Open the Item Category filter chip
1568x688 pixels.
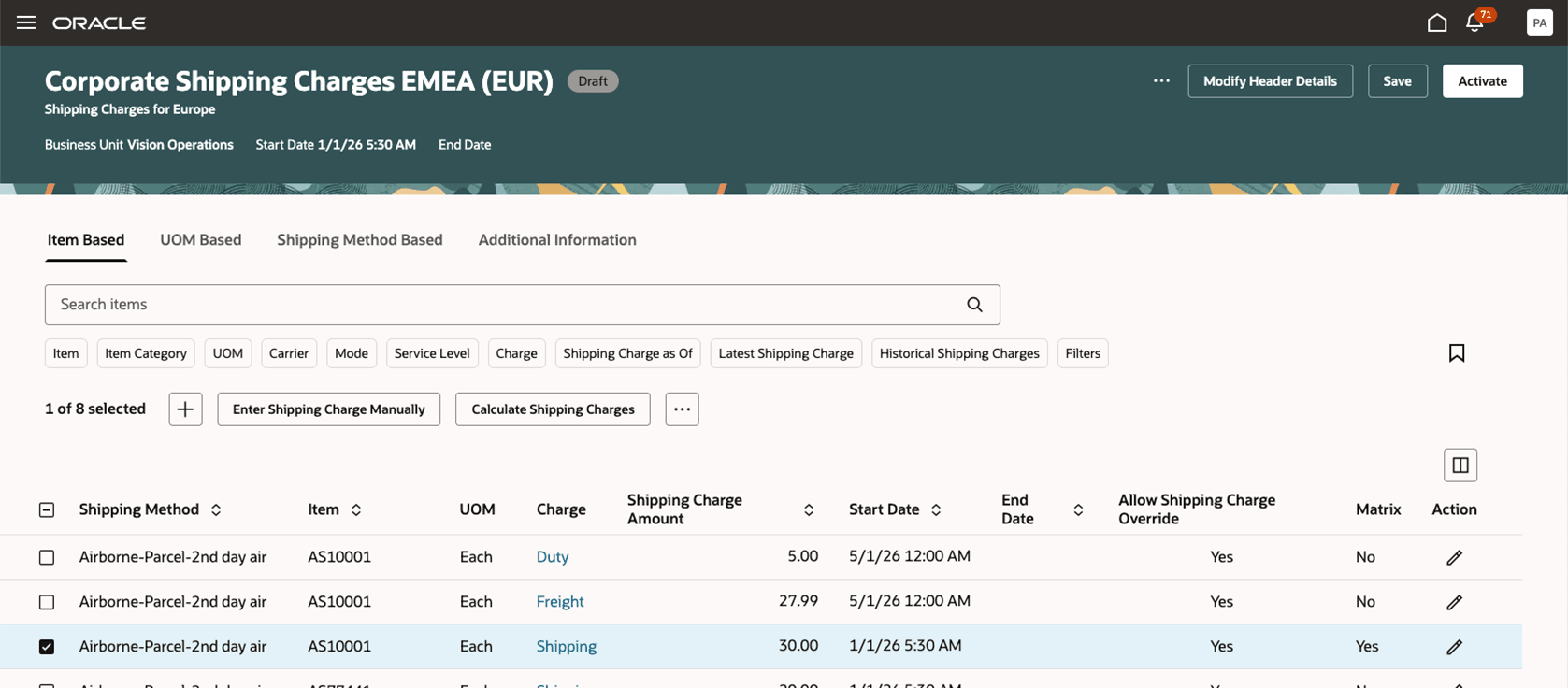point(146,353)
